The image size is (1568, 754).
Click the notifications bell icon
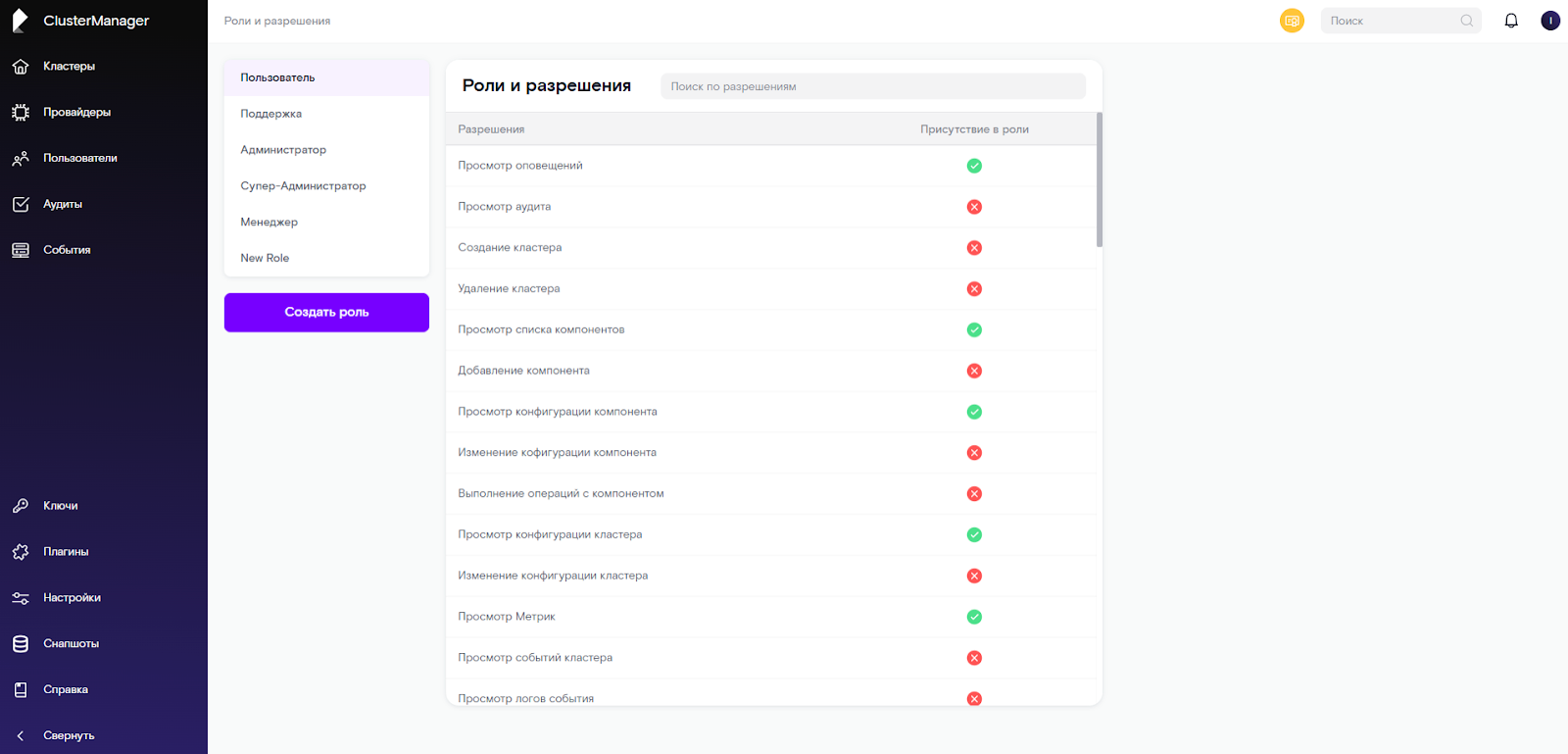click(1511, 21)
